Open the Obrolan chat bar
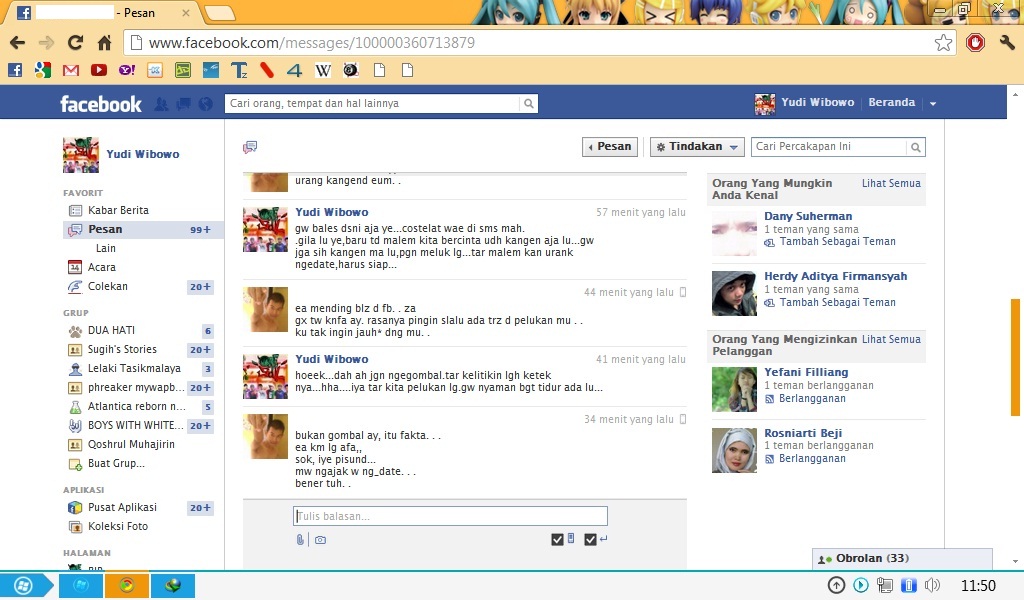1024x600 pixels. point(902,559)
